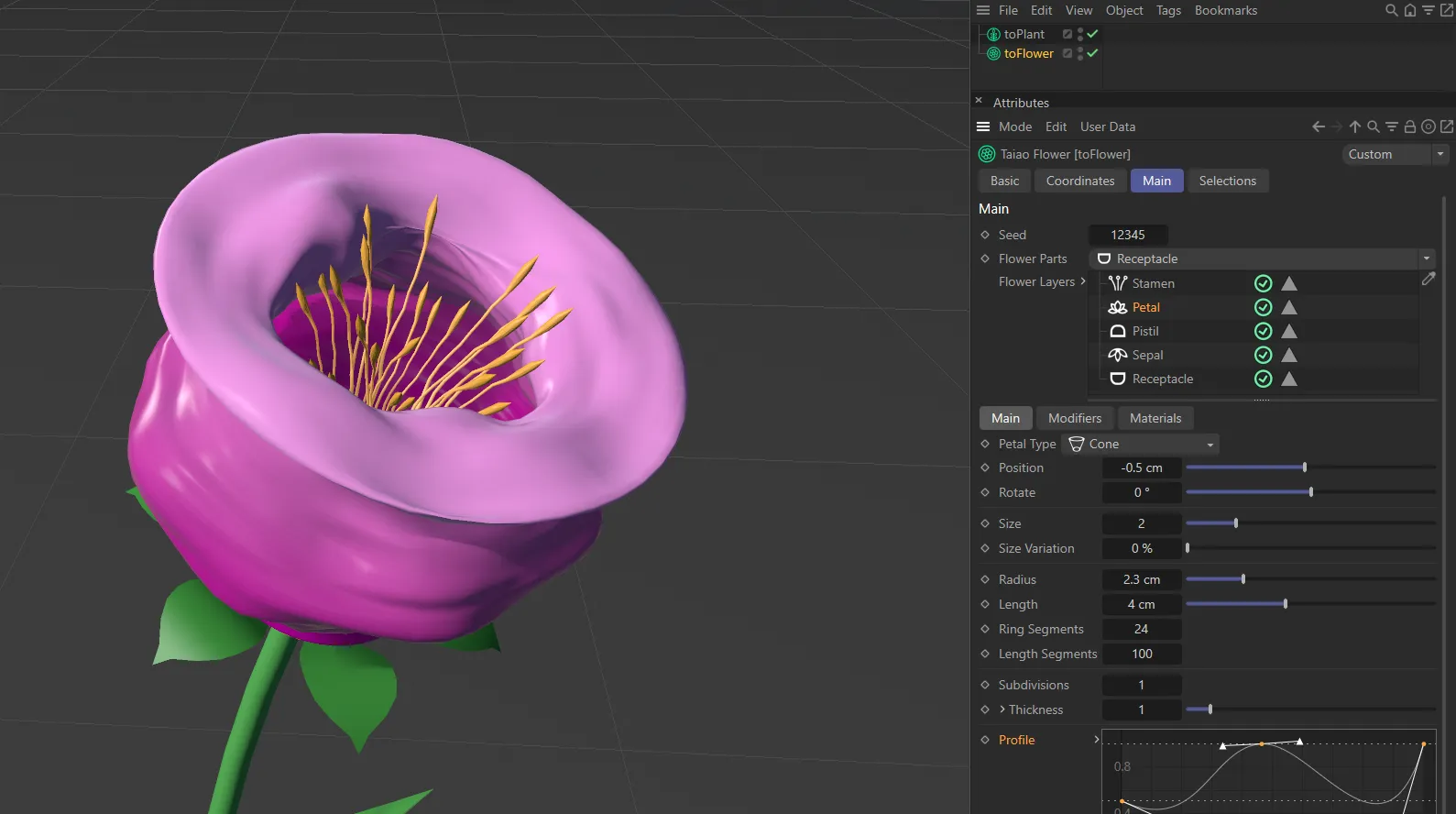This screenshot has height=814, width=1456.
Task: Click the Position slider
Action: (1310, 467)
